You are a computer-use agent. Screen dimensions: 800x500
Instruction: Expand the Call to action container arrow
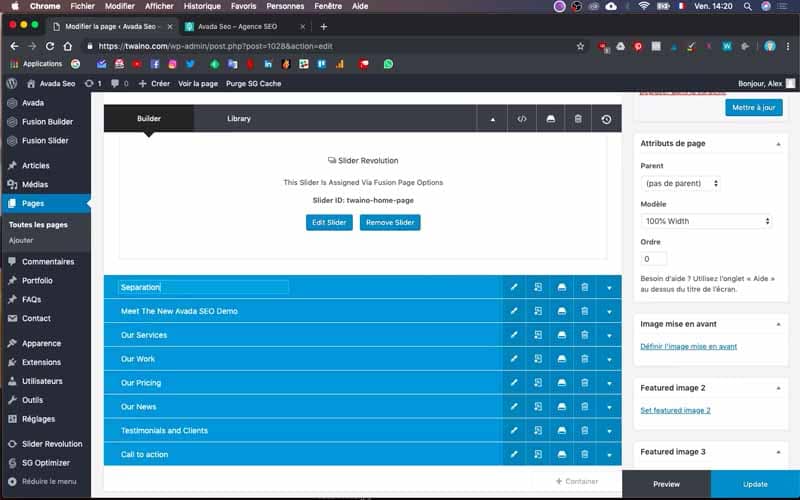click(609, 455)
